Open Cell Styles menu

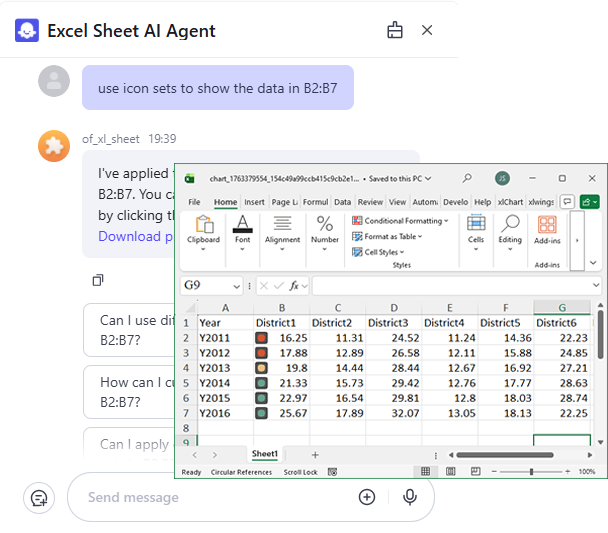pyautogui.click(x=378, y=252)
